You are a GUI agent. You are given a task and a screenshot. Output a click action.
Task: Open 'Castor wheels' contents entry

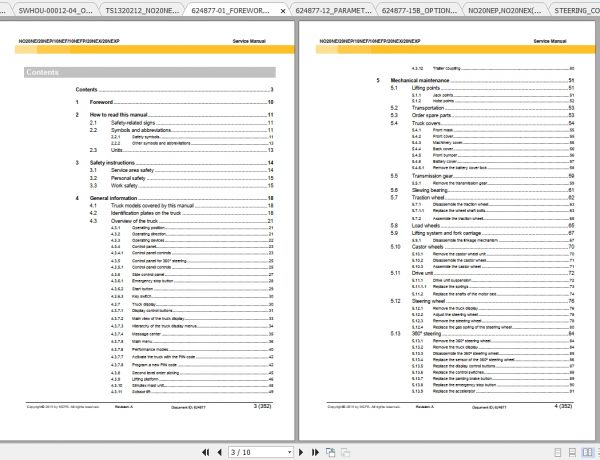[483, 247]
